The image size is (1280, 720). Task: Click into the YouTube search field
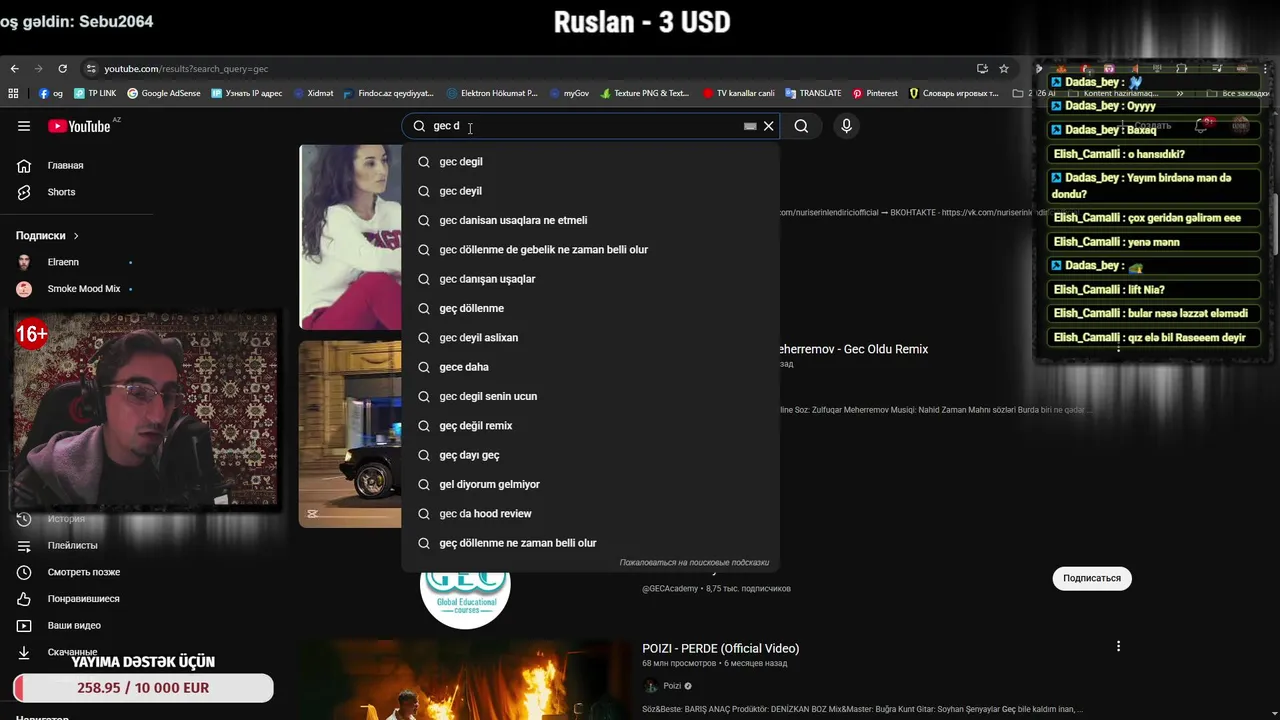[590, 126]
